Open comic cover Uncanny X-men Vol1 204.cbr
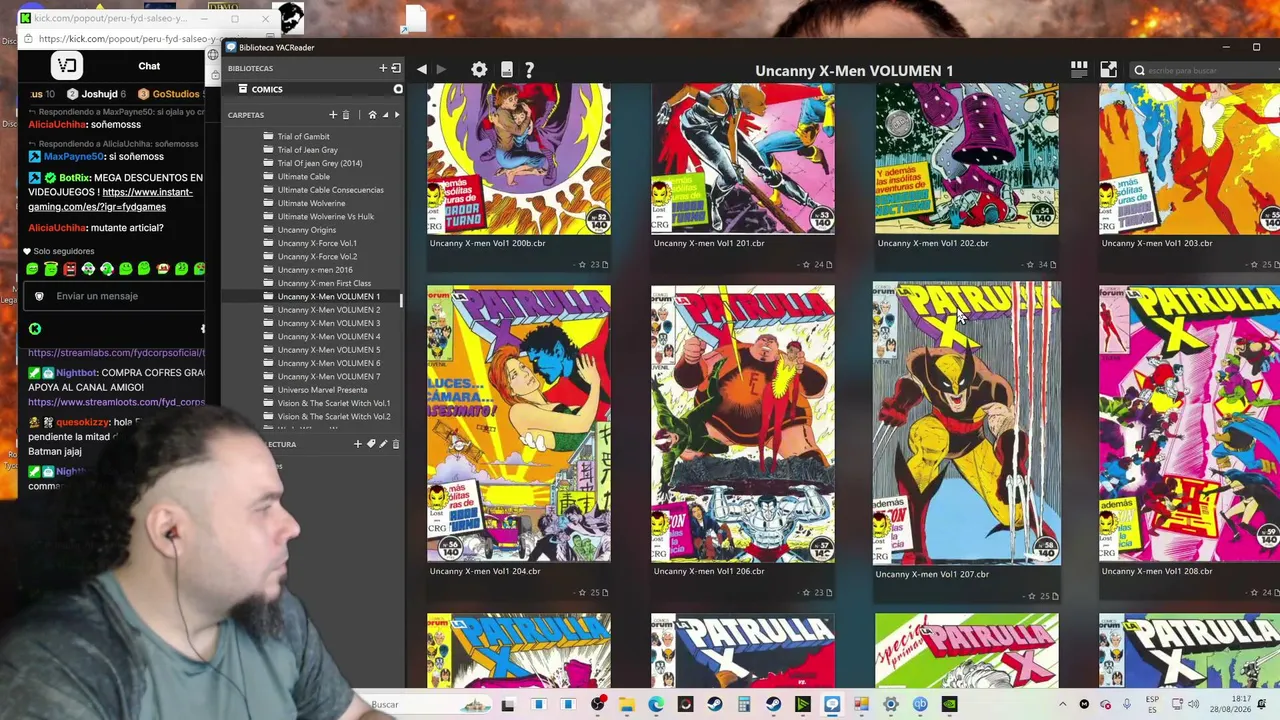This screenshot has height=720, width=1280. (519, 424)
